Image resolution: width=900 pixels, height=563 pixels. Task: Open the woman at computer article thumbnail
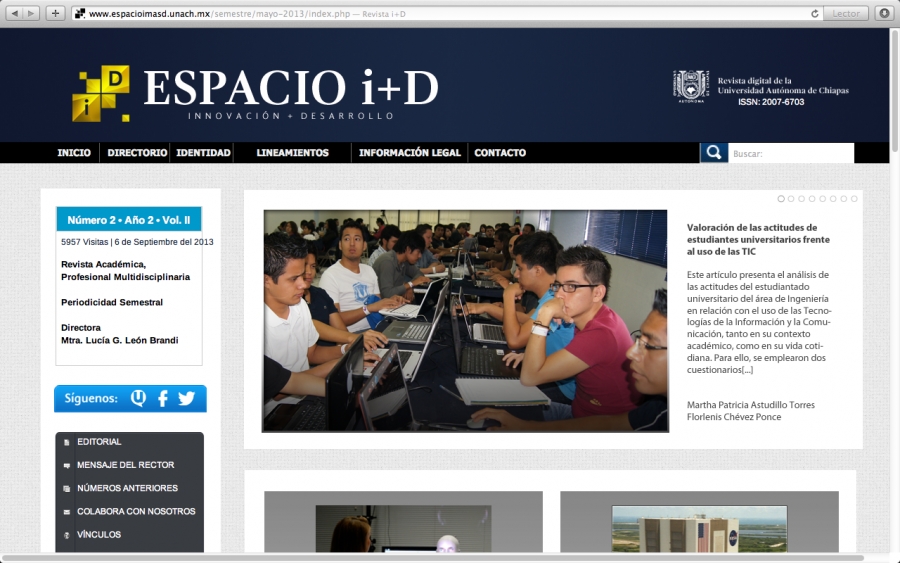[x=404, y=529]
